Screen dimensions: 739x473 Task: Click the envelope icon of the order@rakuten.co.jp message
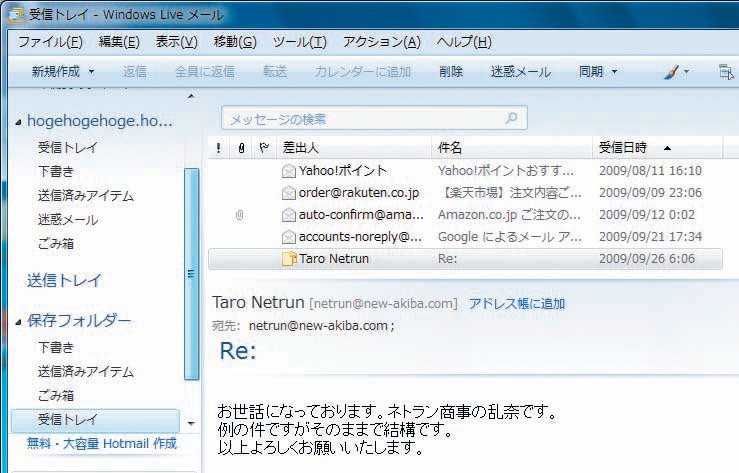pos(288,193)
